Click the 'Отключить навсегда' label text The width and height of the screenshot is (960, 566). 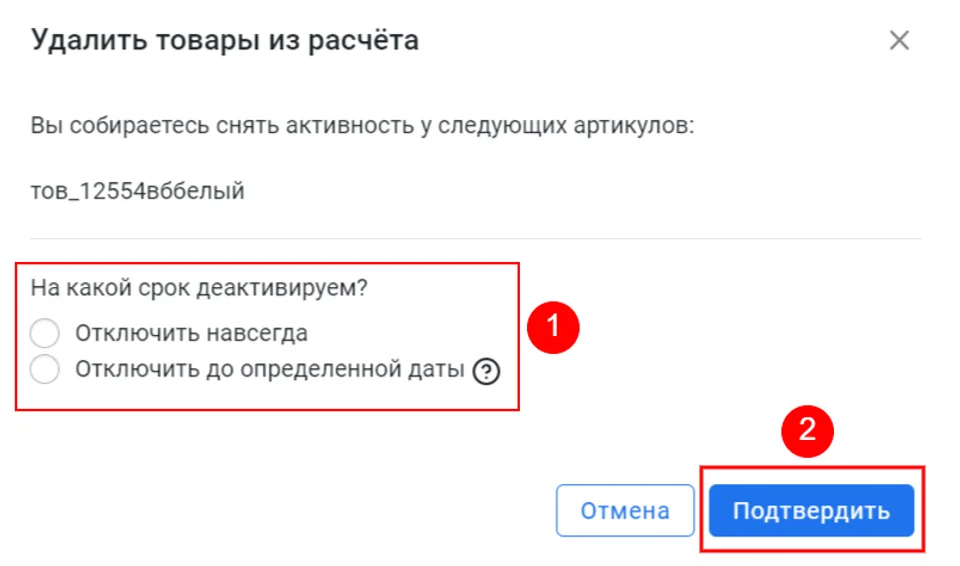pos(191,333)
